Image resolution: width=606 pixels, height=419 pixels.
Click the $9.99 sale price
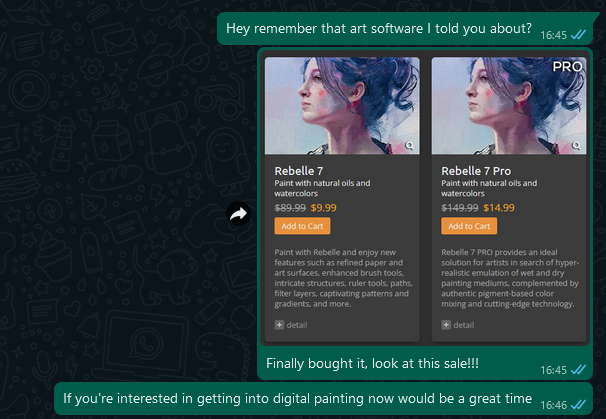coord(323,208)
